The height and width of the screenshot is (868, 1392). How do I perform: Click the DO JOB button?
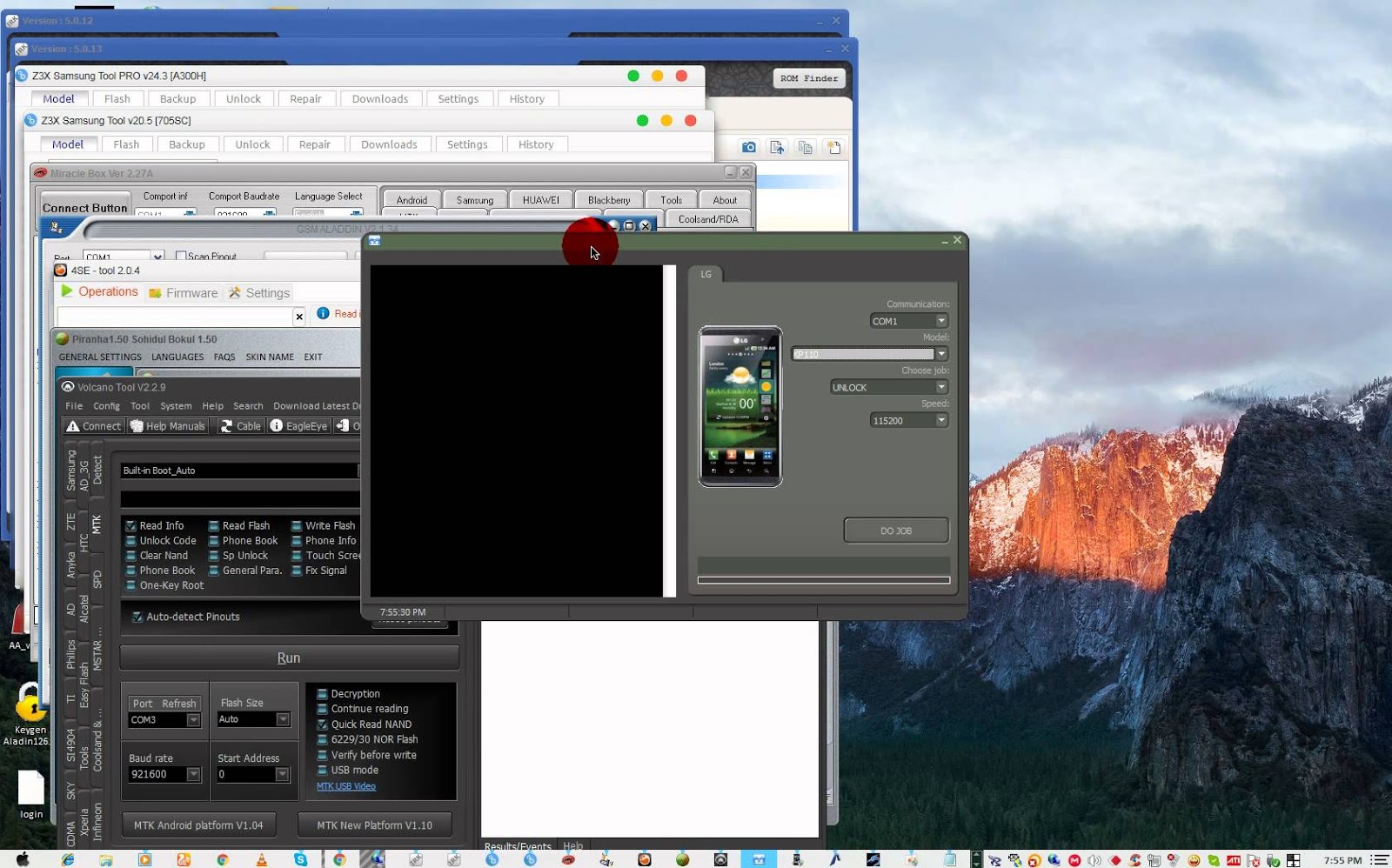coord(896,531)
